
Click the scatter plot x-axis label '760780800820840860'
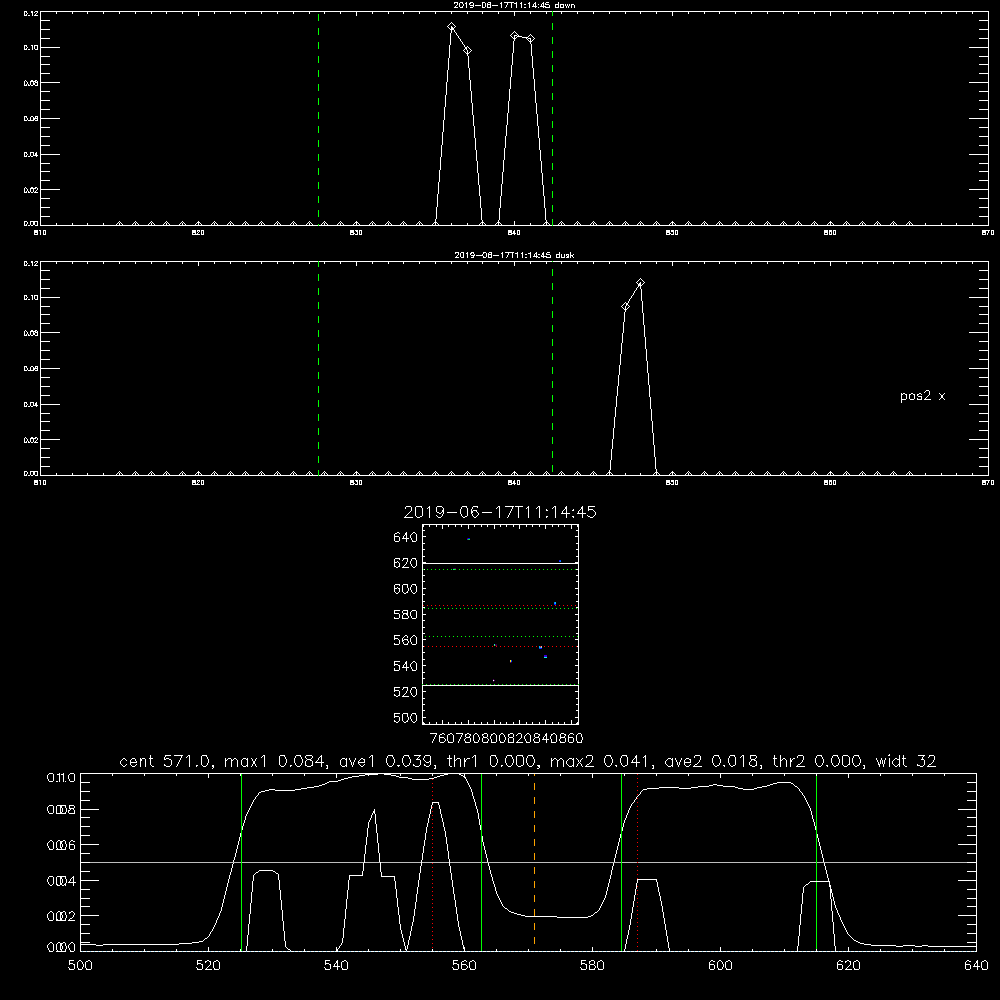click(x=506, y=738)
